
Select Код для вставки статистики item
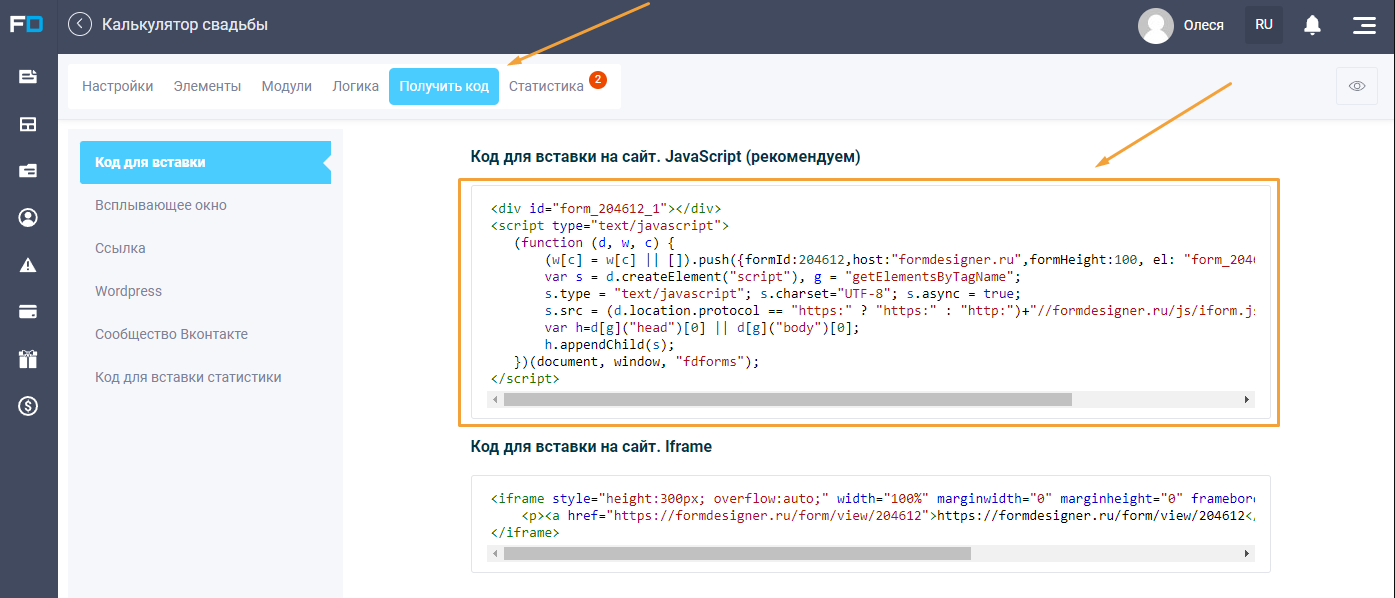(188, 377)
